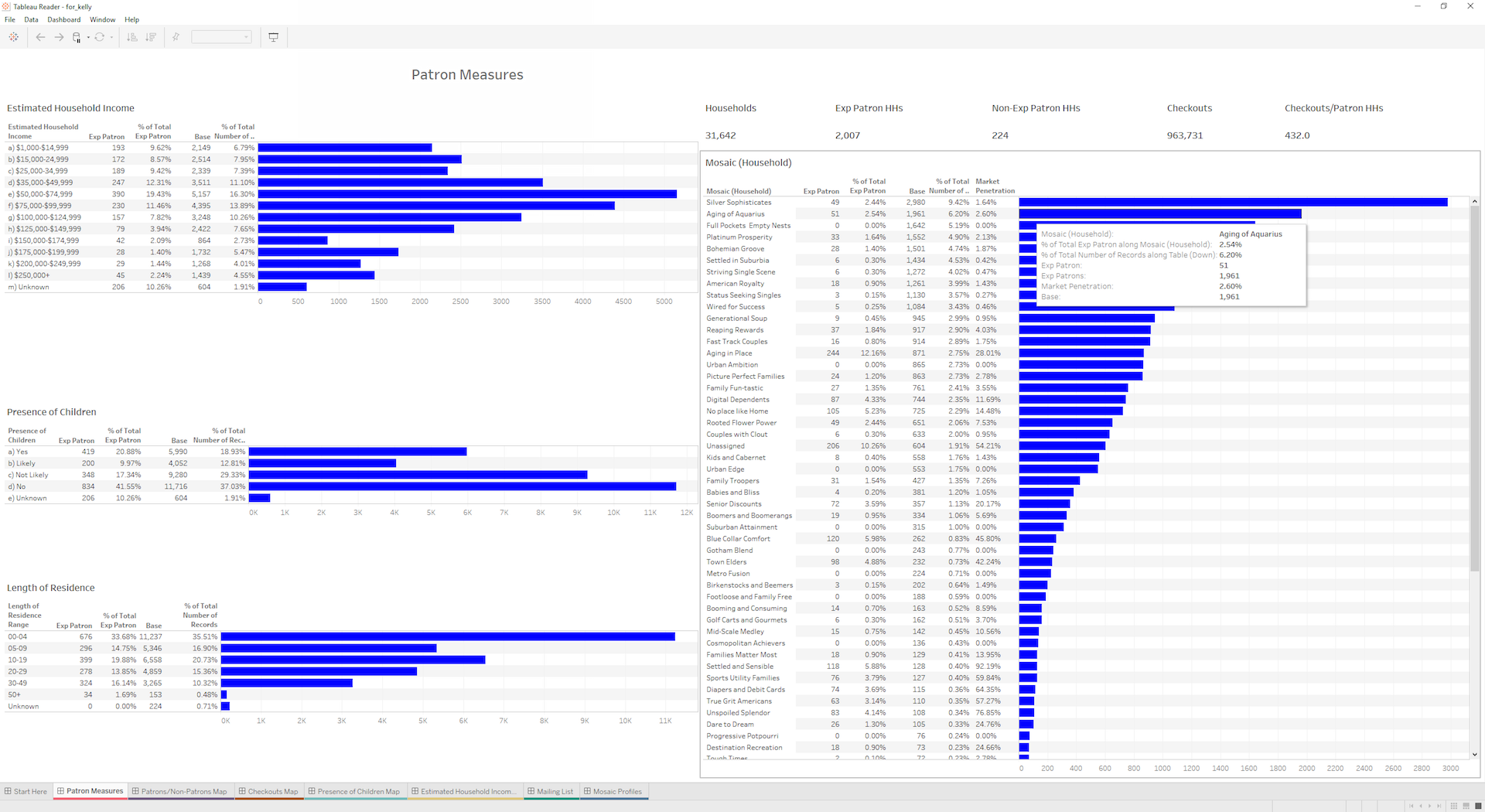The width and height of the screenshot is (1485, 812).
Task: Select the 'c) Not Likely' children row
Action: 350,475
